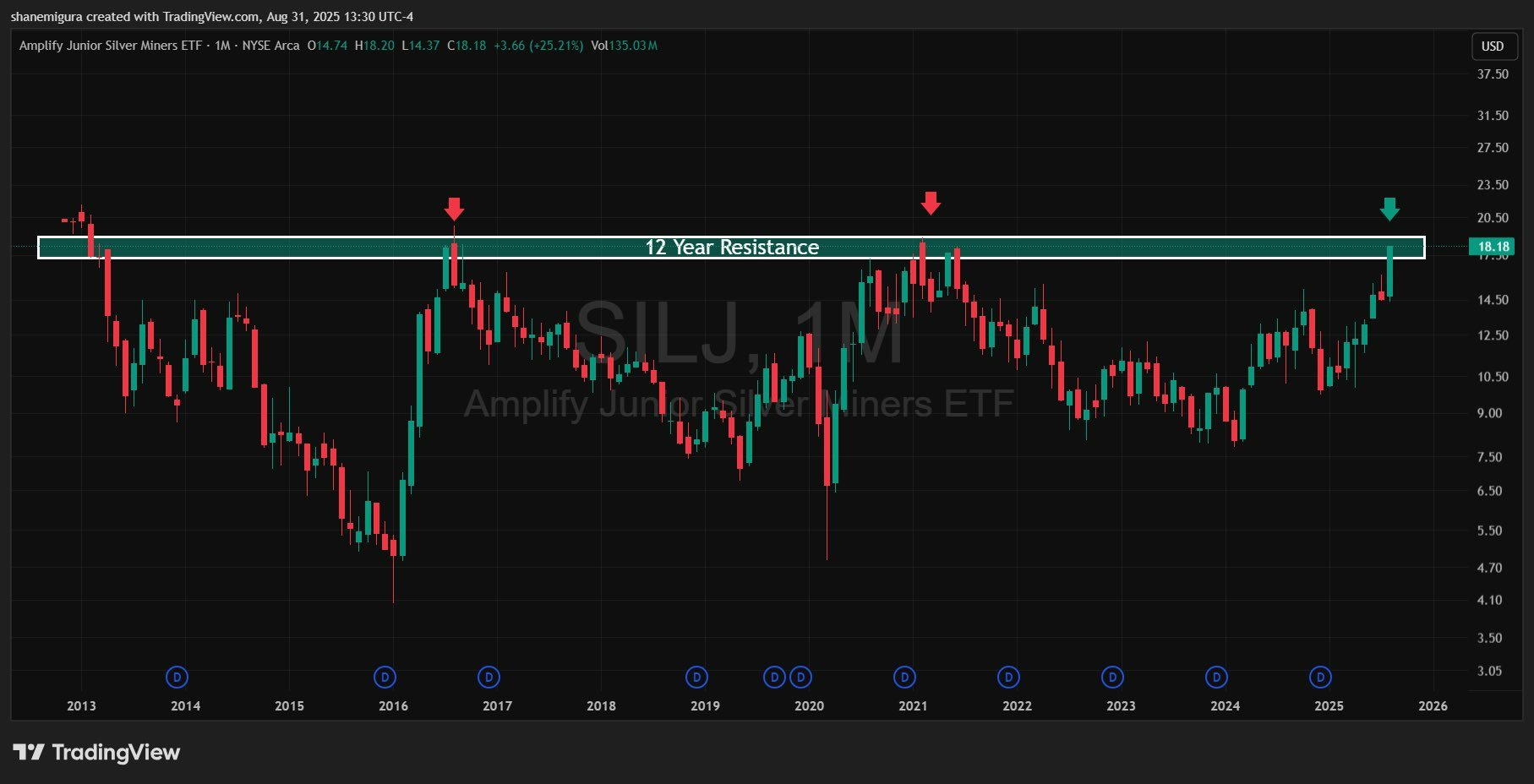Open the dividend marker above the 2021 label
The height and width of the screenshot is (784, 1534).
click(904, 677)
